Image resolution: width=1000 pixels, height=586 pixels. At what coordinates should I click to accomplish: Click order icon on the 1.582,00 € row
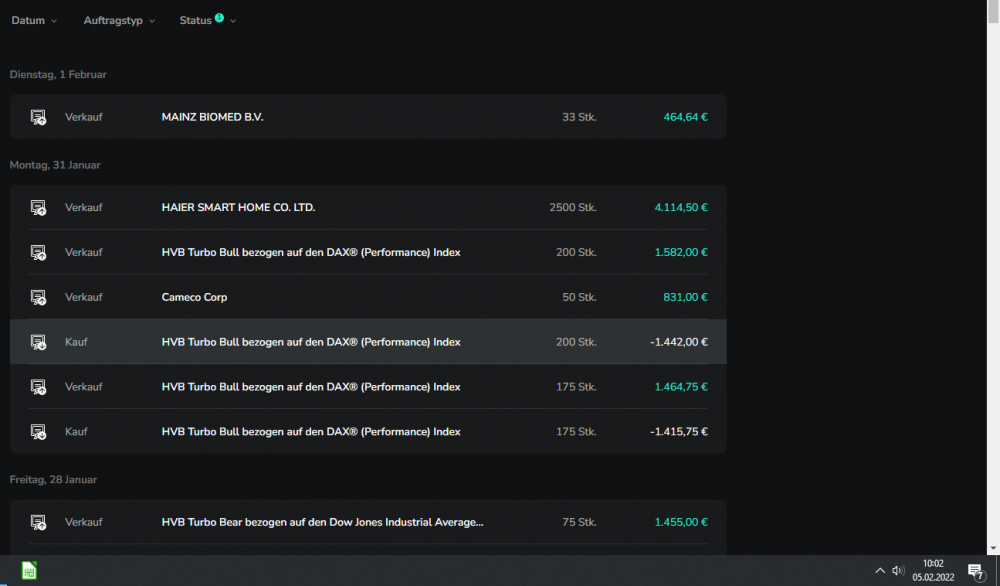pos(38,253)
